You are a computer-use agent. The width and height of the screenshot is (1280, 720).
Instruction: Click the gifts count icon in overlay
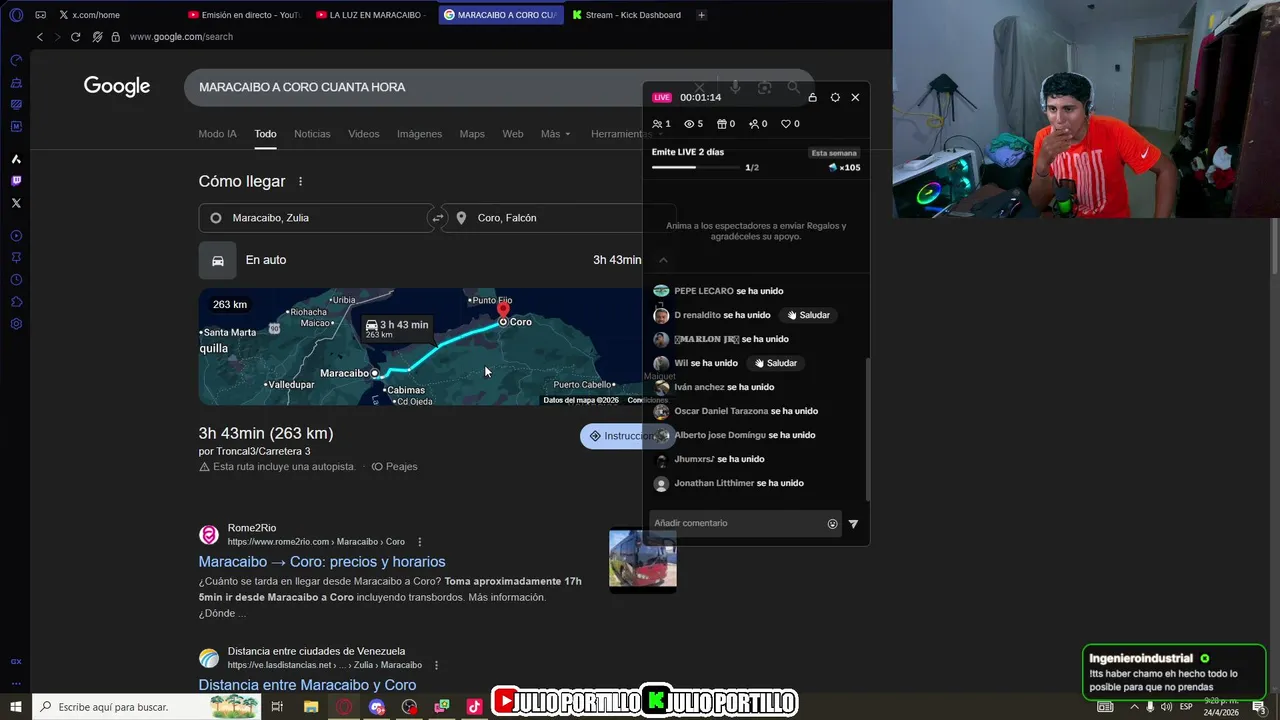click(726, 124)
